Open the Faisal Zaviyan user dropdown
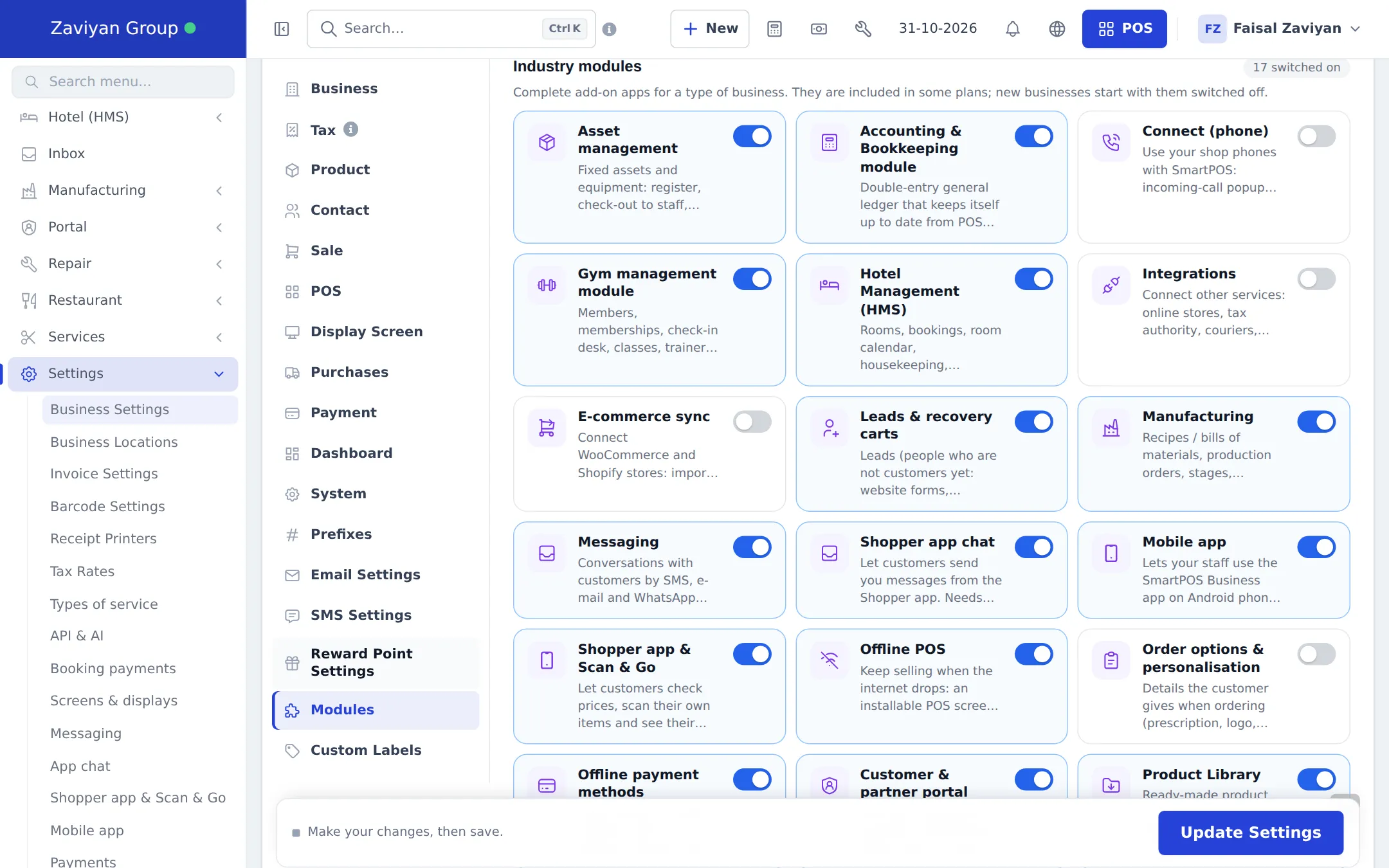Screen dimensions: 1389x868 [1280, 29]
